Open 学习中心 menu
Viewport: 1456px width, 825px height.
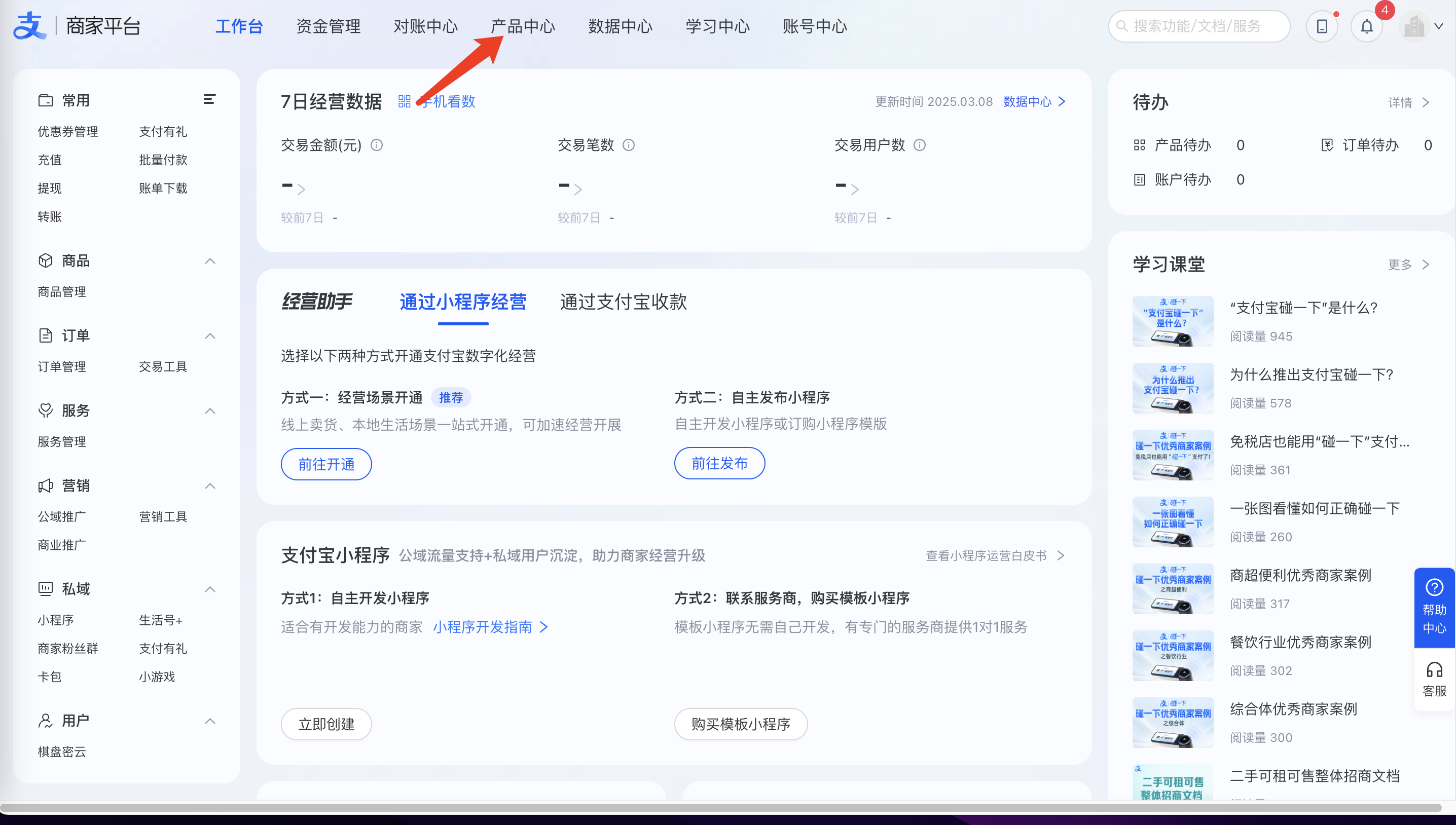(717, 26)
